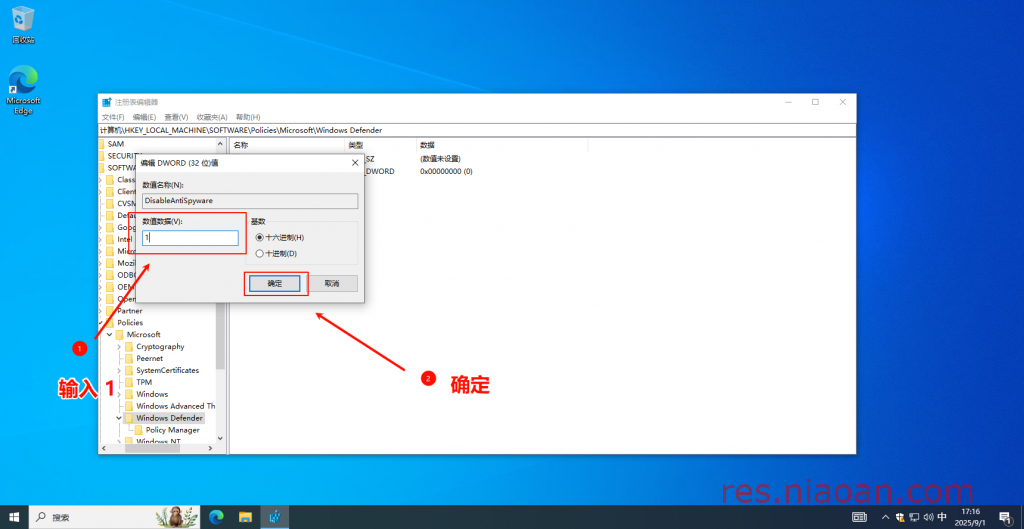Select the SystemCertificates tree item
This screenshot has height=529, width=1024.
tap(167, 370)
